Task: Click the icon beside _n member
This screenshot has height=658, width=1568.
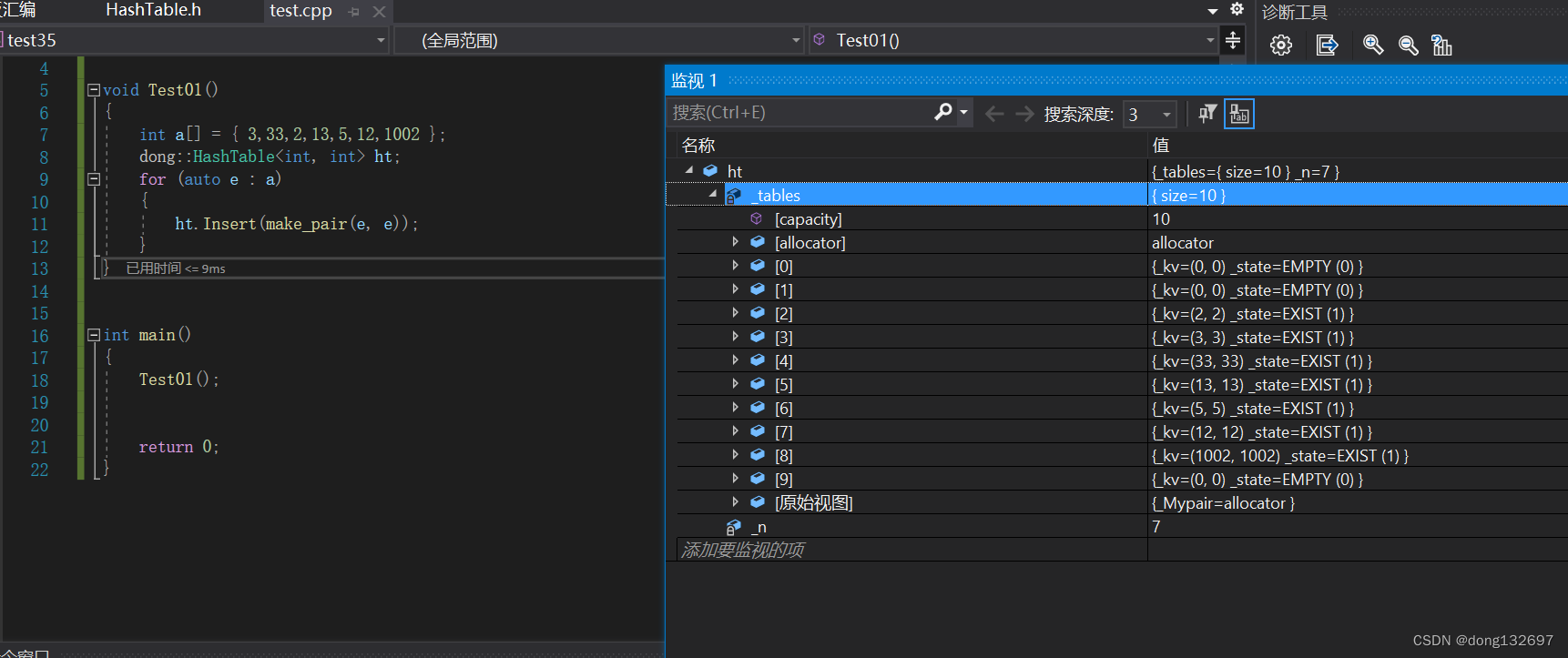Action: click(734, 527)
